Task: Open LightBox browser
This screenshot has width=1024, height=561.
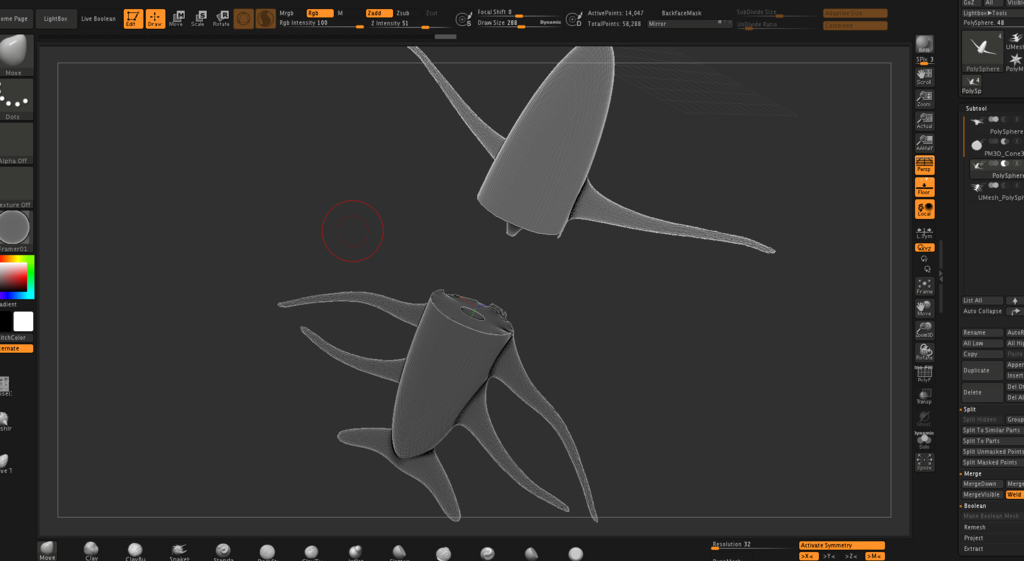Action: 56,19
